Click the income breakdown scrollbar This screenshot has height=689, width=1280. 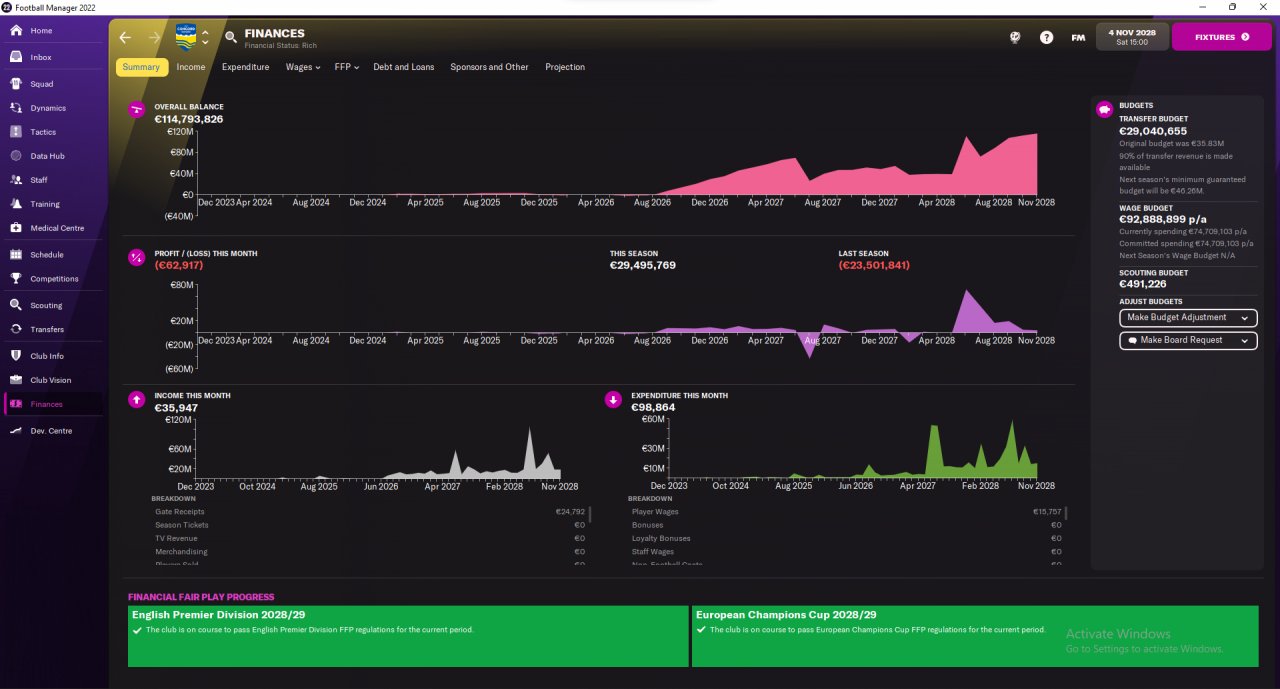(590, 514)
